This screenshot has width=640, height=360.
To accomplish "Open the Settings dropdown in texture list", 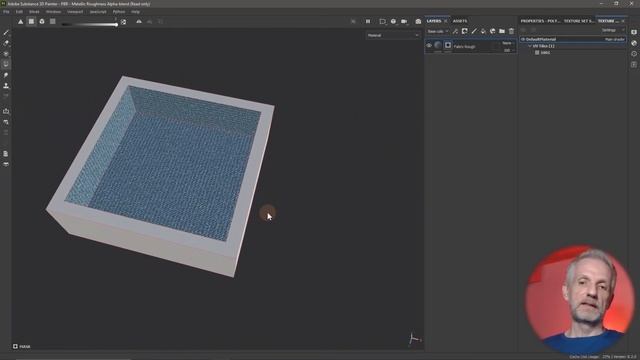I will coord(613,30).
